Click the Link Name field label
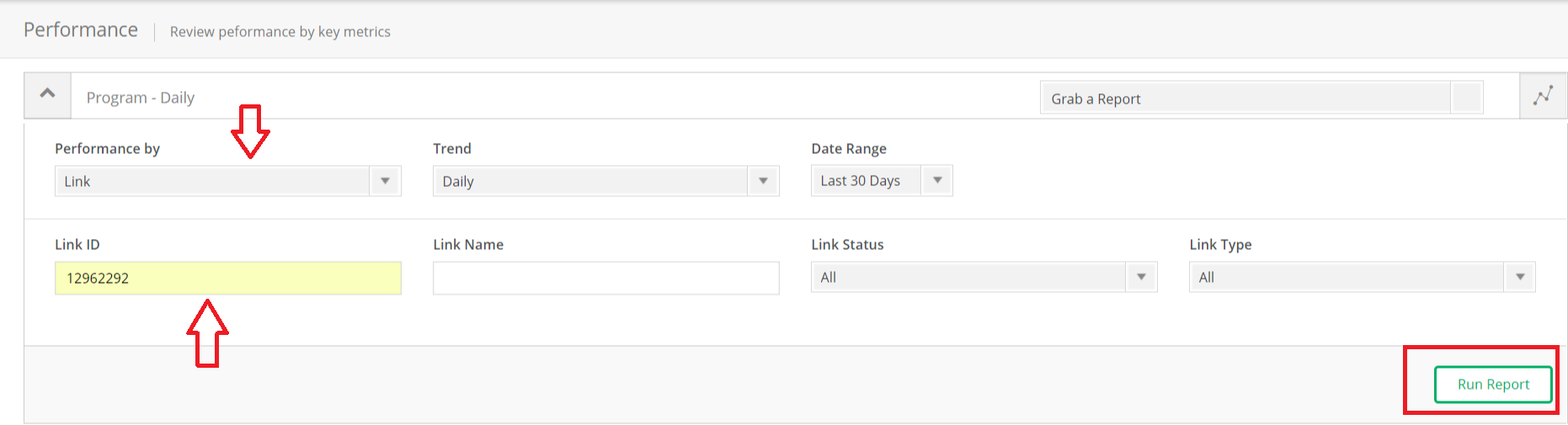 (468, 245)
